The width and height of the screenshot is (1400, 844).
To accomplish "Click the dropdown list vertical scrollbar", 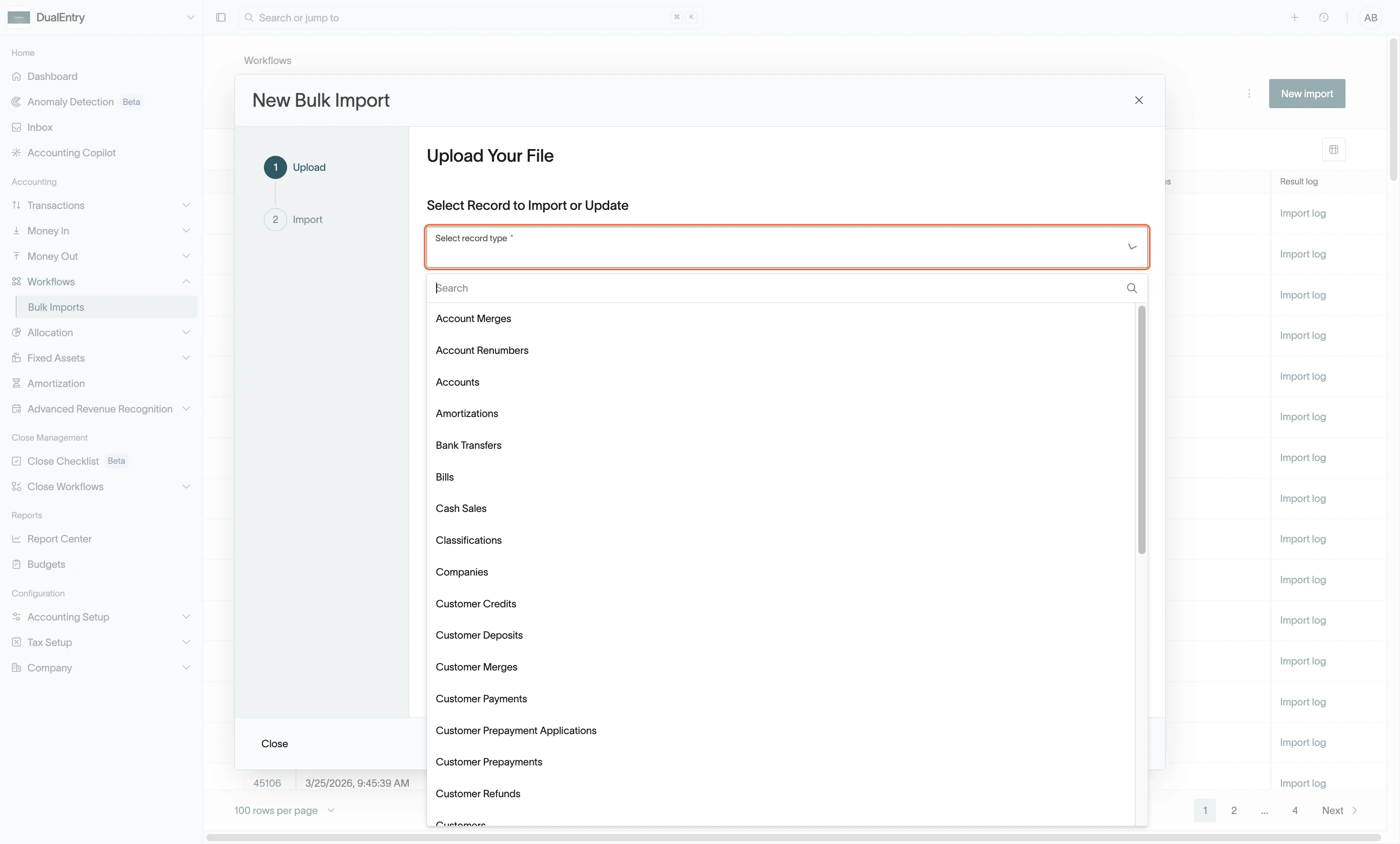I will pyautogui.click(x=1142, y=430).
